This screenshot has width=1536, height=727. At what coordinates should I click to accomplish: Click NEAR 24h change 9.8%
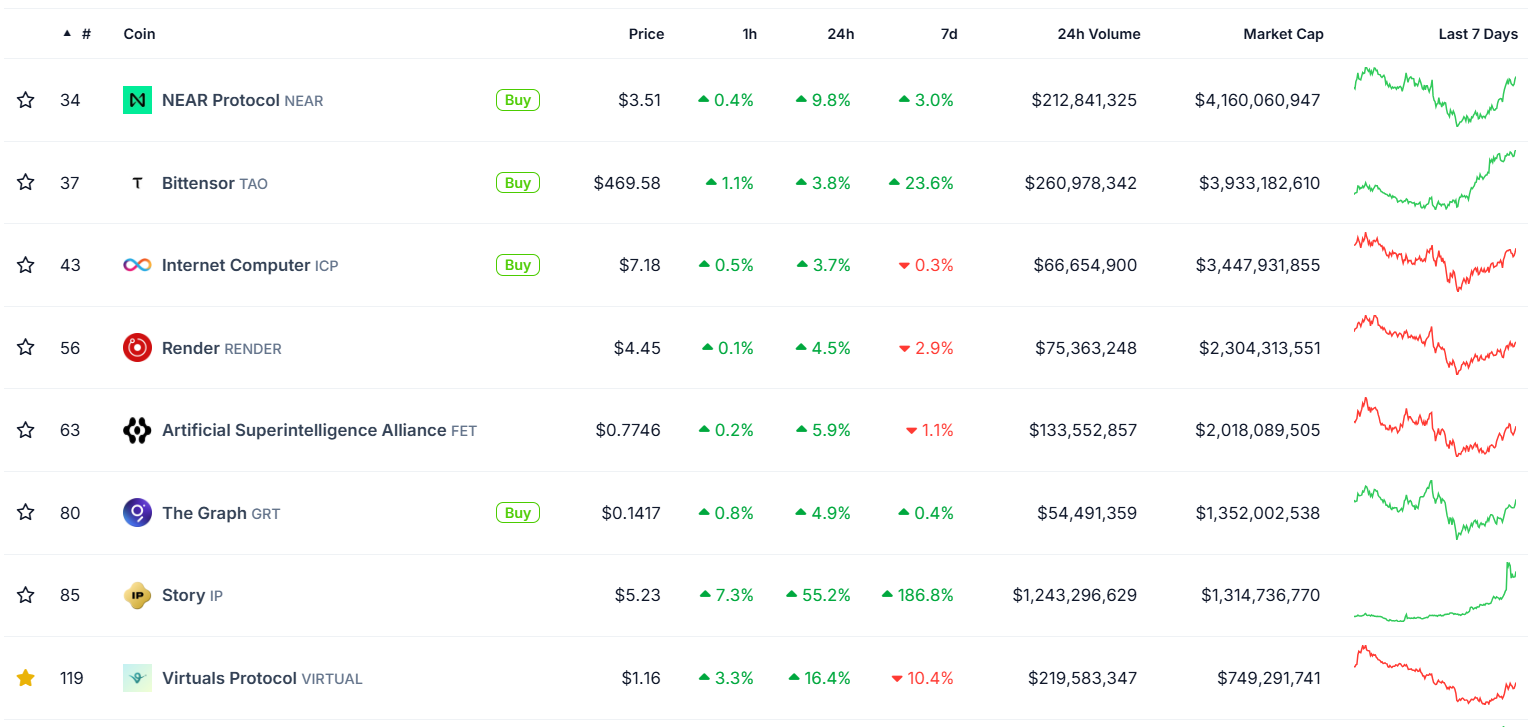coord(823,100)
